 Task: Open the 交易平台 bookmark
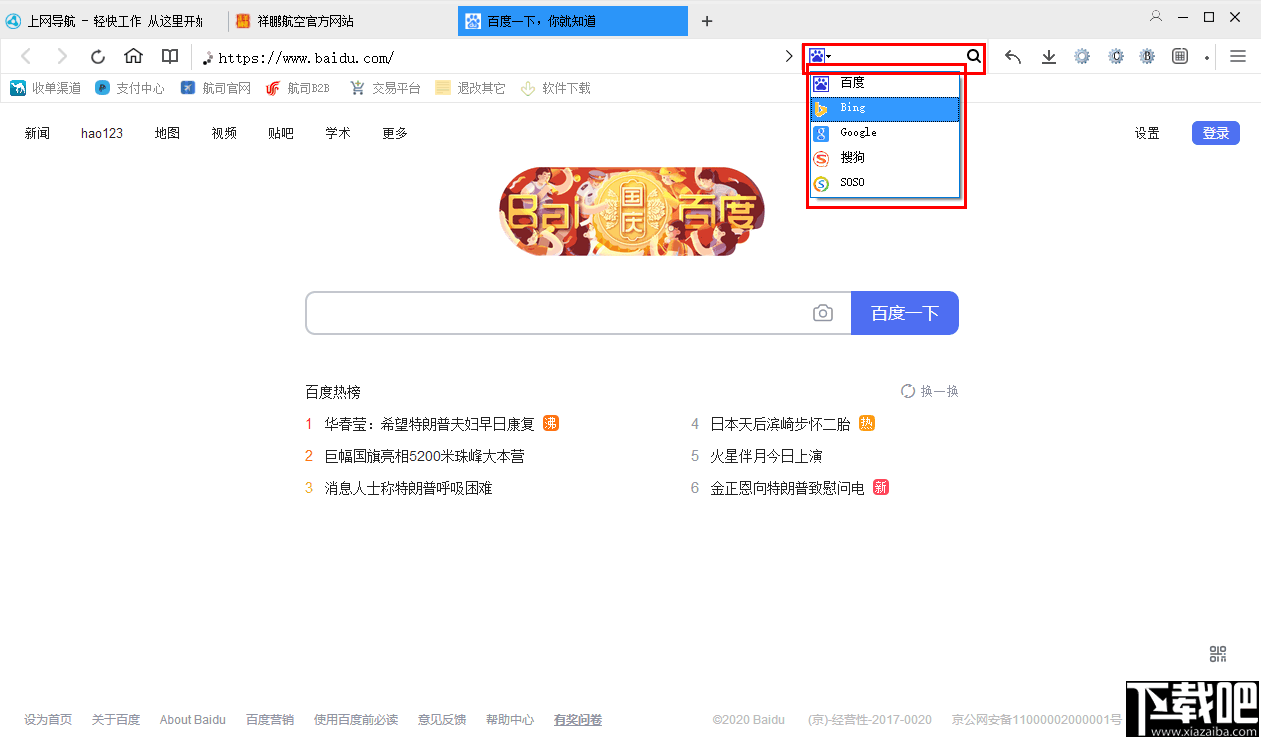pos(385,88)
